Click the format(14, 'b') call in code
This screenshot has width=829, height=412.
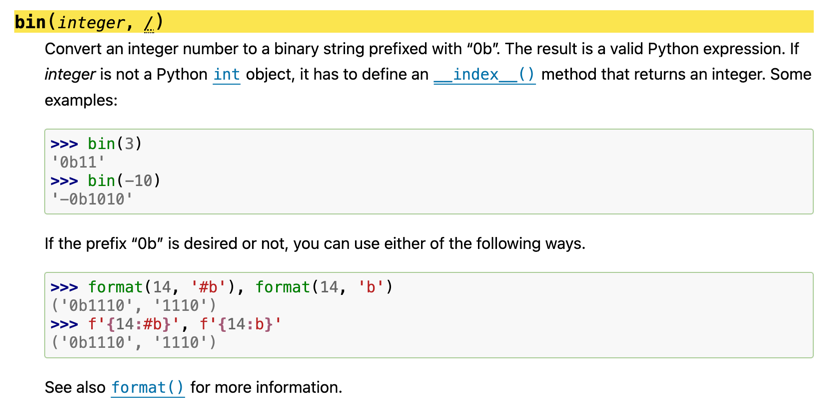[324, 287]
